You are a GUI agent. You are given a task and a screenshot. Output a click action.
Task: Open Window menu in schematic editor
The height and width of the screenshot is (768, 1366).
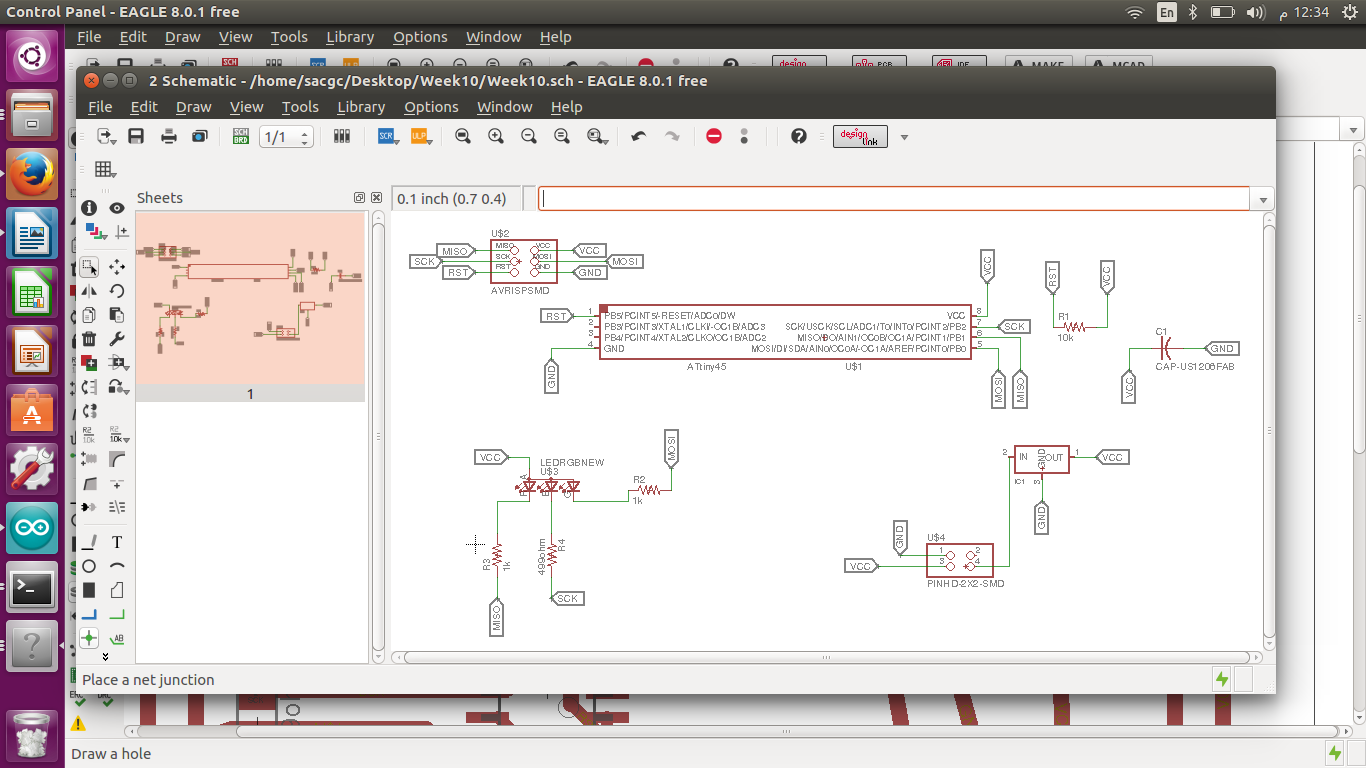click(x=505, y=107)
